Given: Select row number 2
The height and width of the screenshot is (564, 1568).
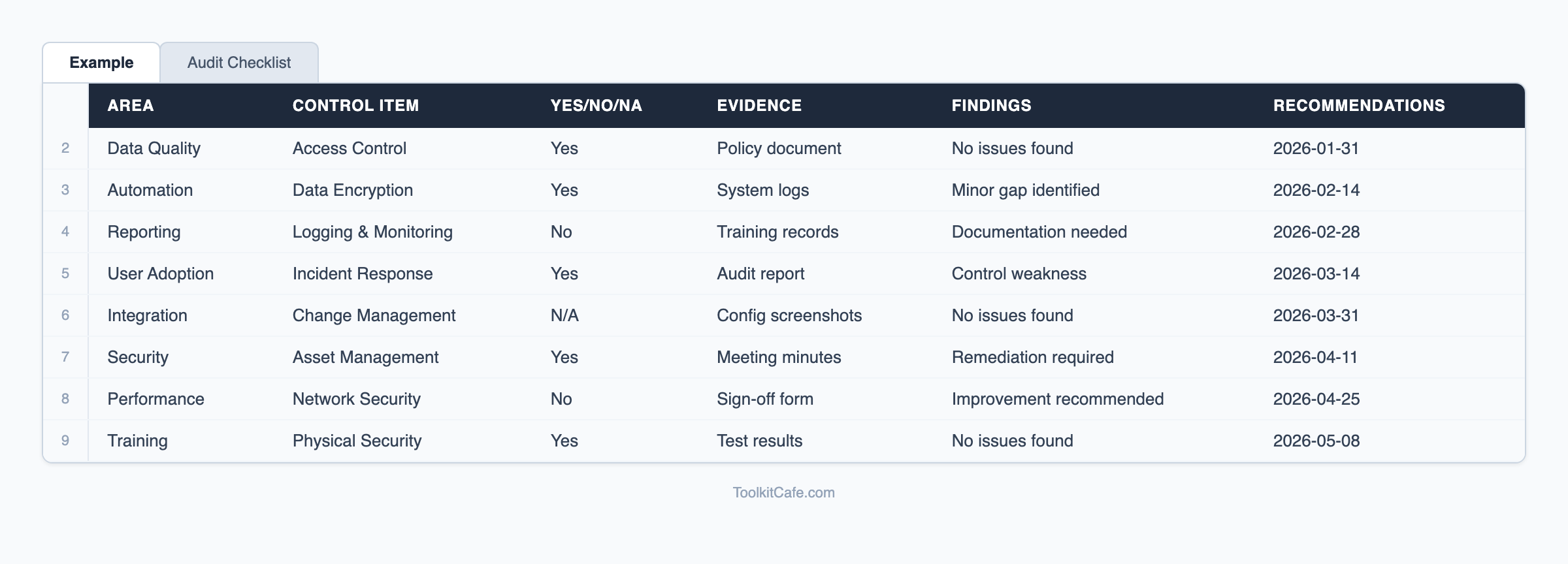Looking at the screenshot, I should click(x=65, y=148).
